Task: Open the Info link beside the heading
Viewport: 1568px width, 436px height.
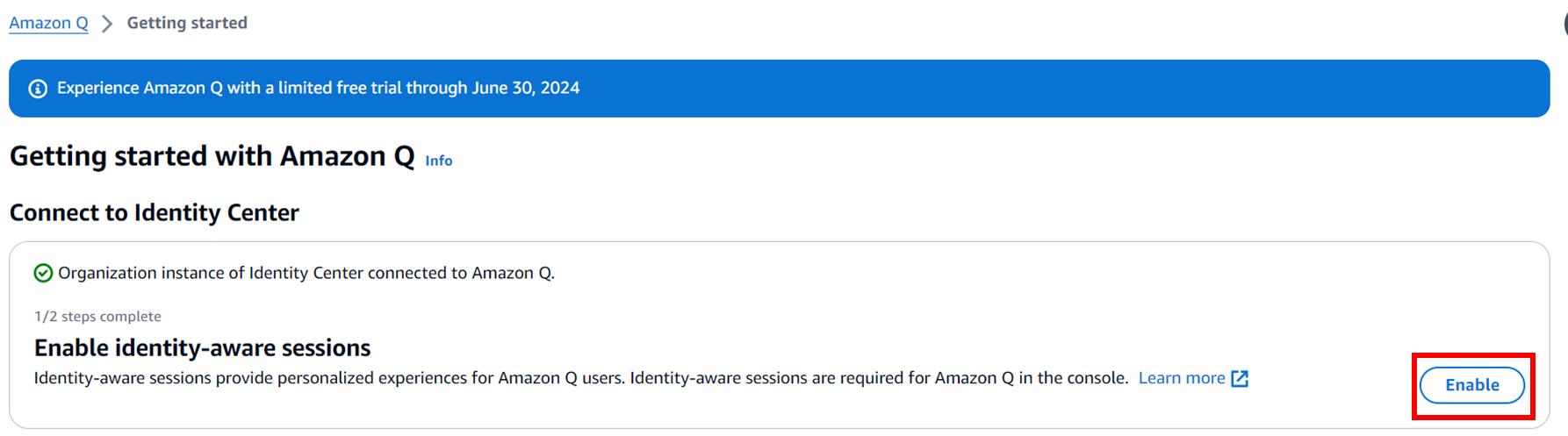Action: (439, 161)
